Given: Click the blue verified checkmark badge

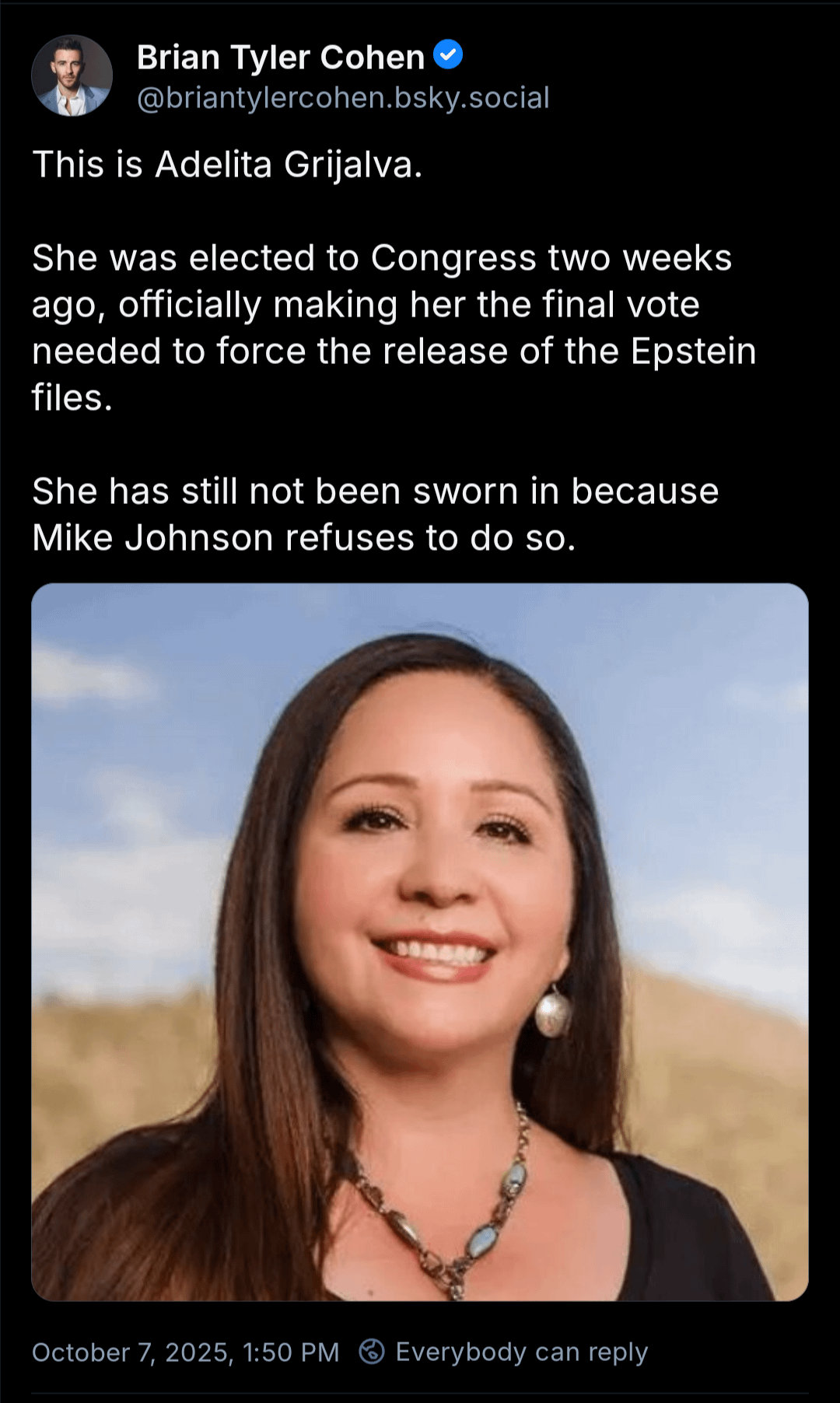Looking at the screenshot, I should pyautogui.click(x=448, y=54).
